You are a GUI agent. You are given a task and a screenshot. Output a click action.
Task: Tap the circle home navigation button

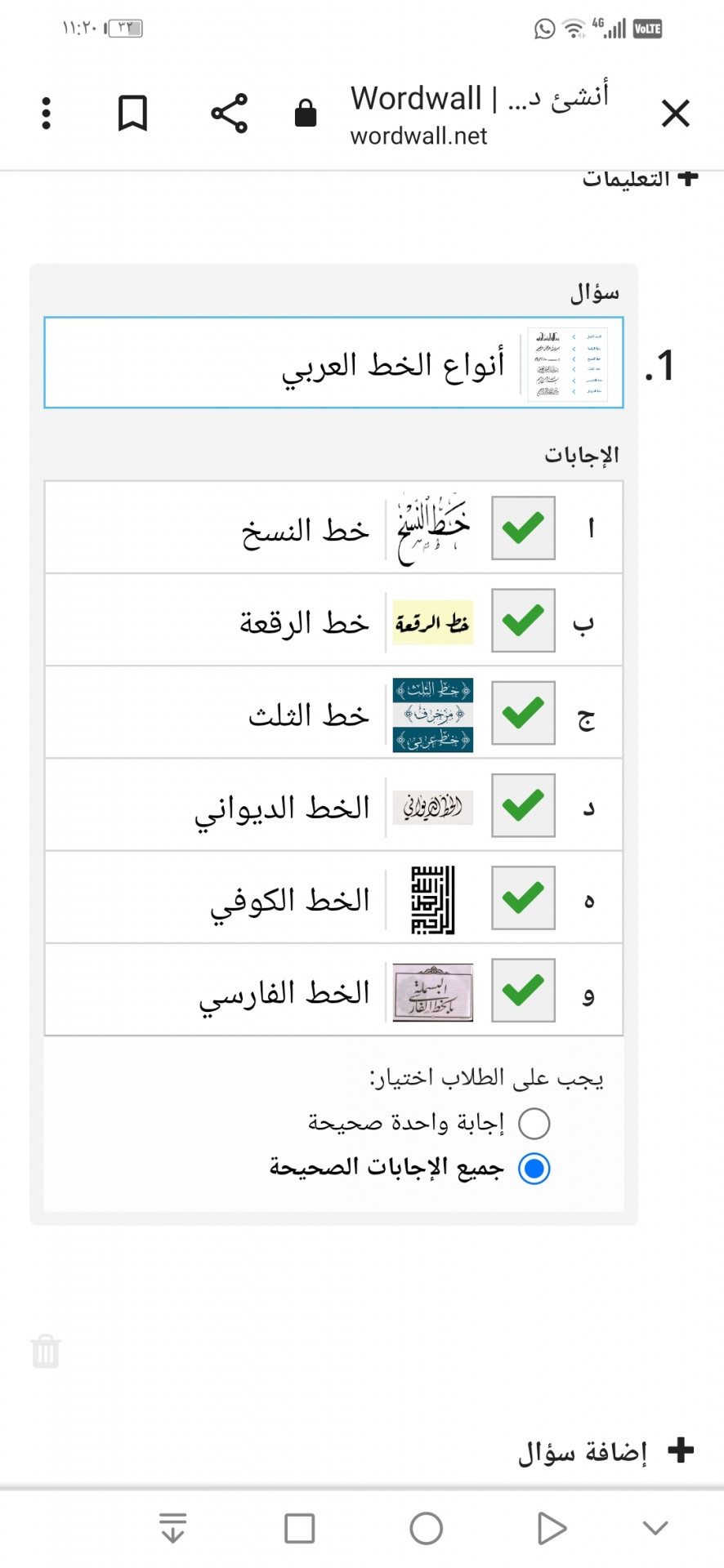click(x=426, y=1528)
